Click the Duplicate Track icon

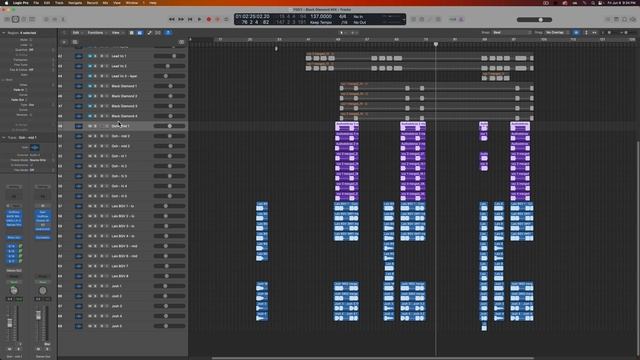75,42
